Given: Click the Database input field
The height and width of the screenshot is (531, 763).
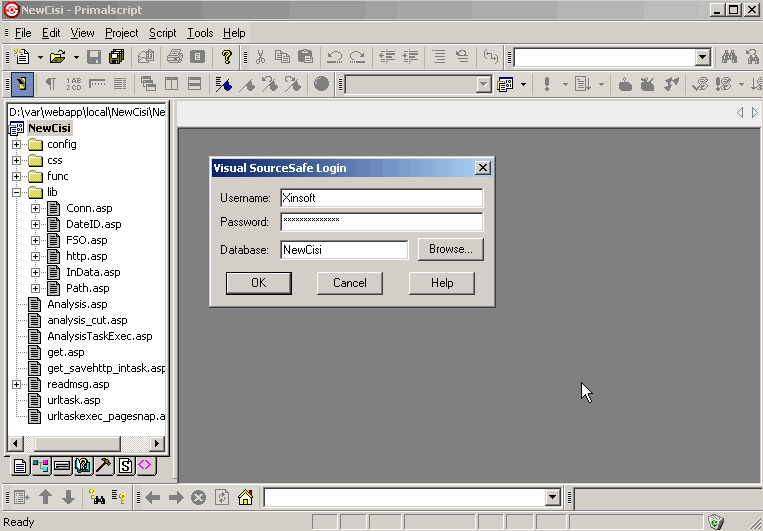Looking at the screenshot, I should (344, 250).
